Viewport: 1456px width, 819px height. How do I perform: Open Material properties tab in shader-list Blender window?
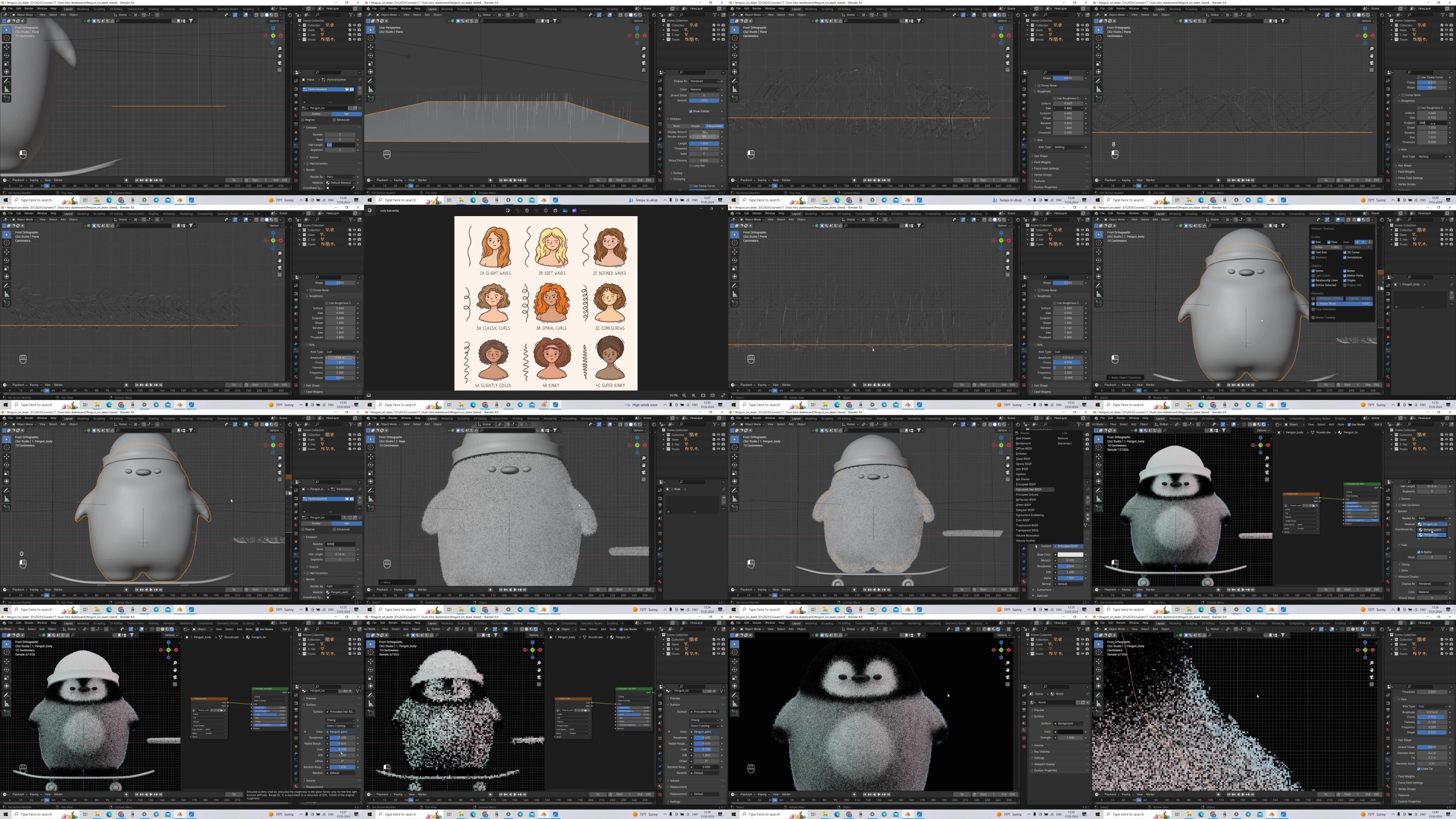click(1024, 581)
